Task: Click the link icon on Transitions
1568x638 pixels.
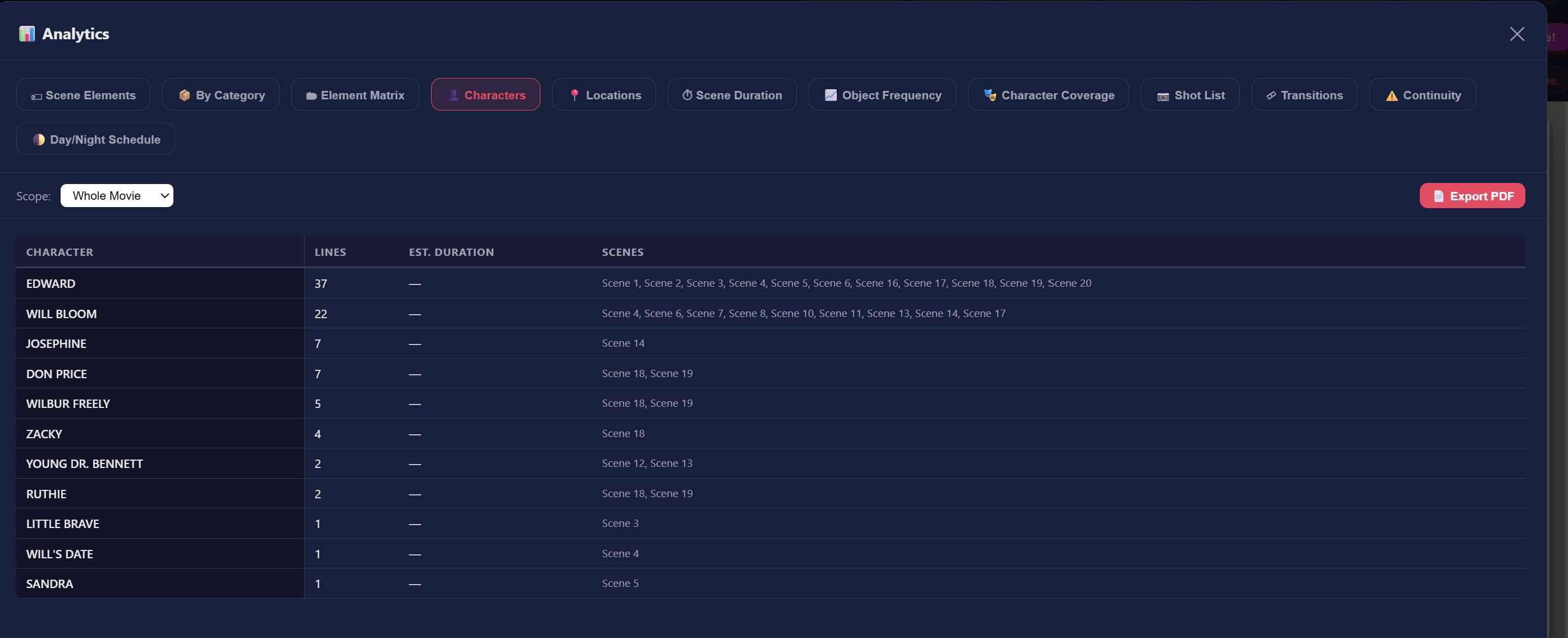Action: (x=1271, y=95)
